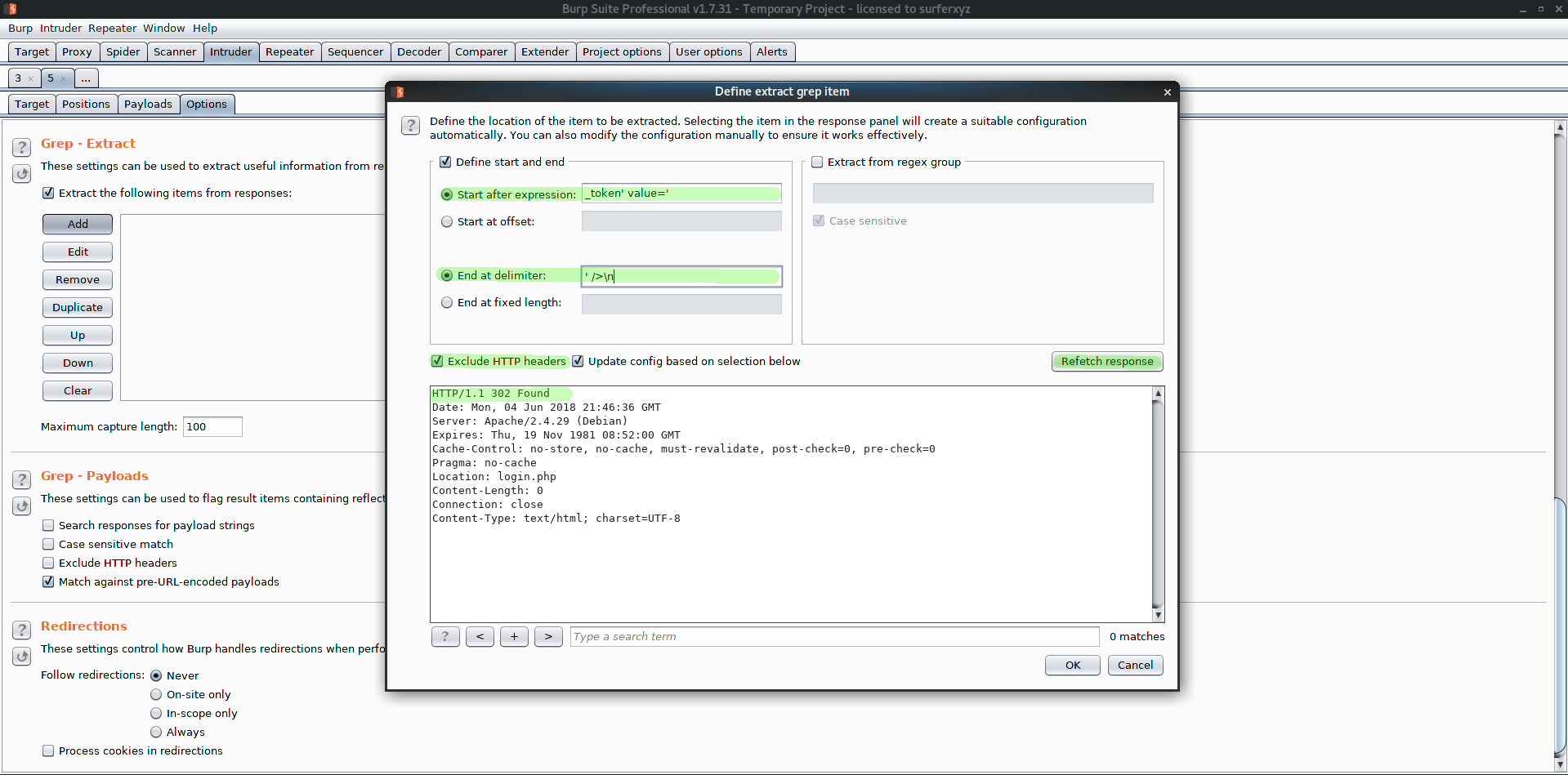
Task: Open a new Intruder tab with ellipsis
Action: pos(86,78)
